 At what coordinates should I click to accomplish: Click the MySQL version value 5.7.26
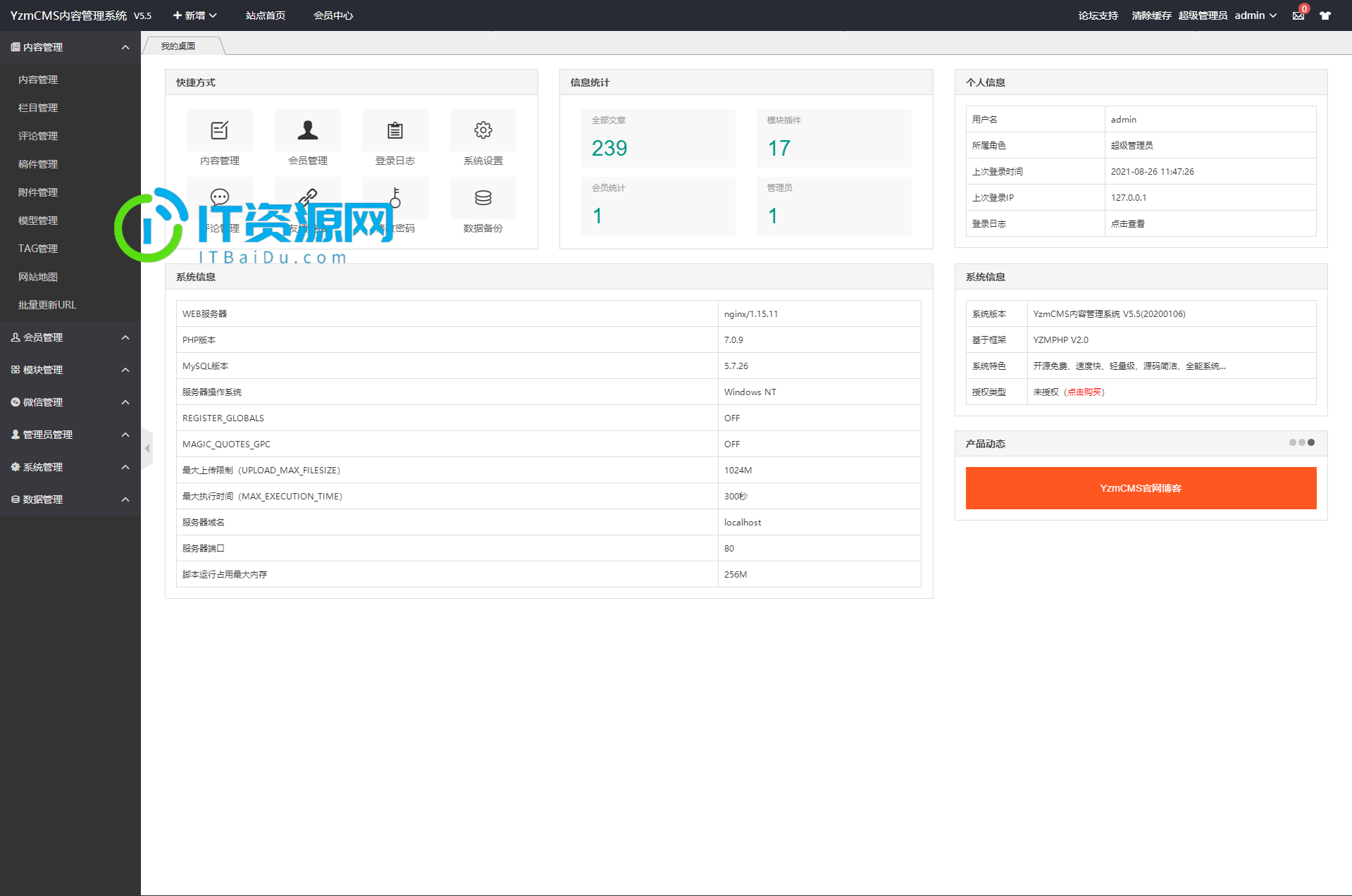click(736, 366)
